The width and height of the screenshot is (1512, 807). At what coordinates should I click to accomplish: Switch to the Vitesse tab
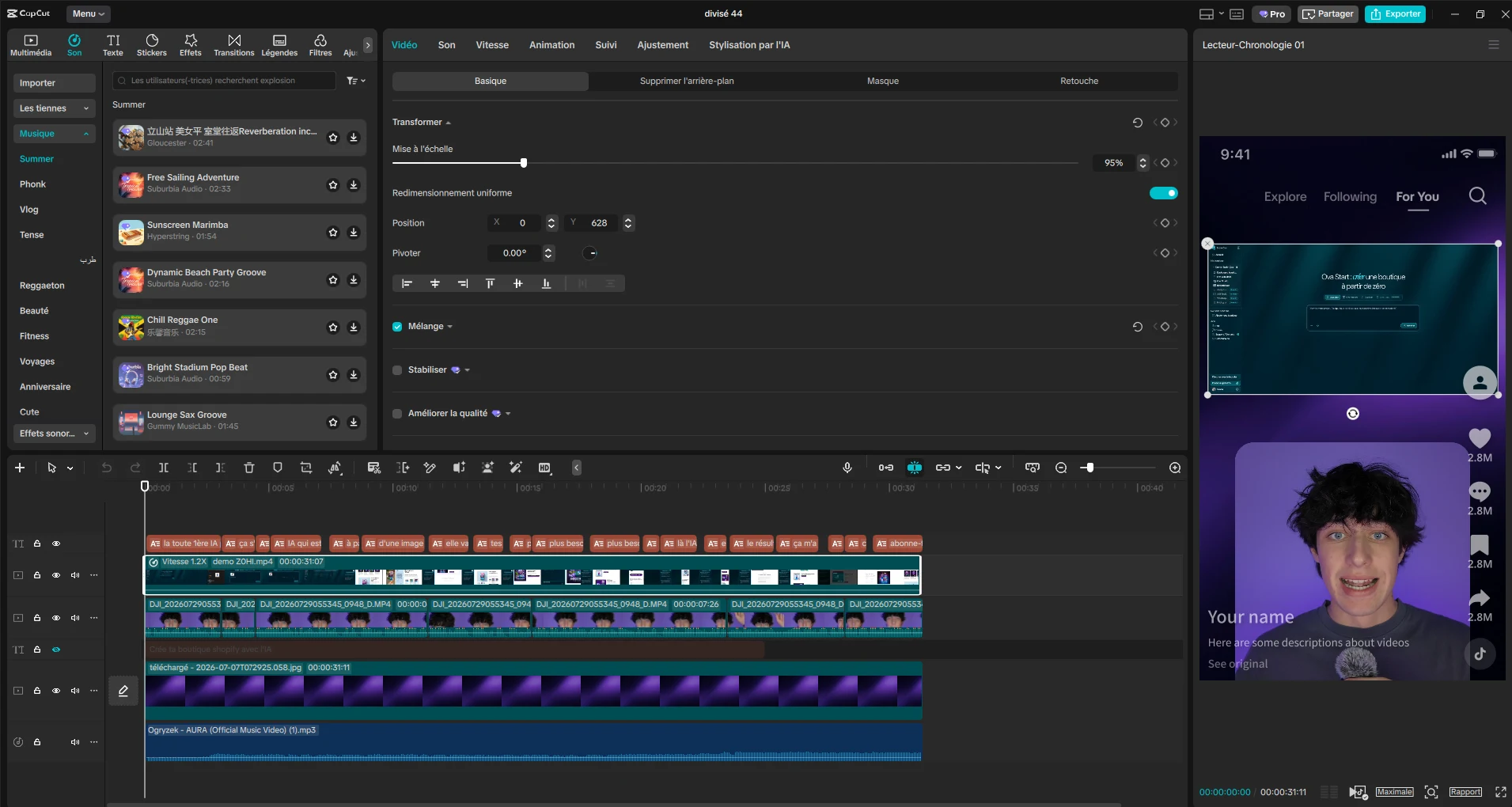click(492, 45)
